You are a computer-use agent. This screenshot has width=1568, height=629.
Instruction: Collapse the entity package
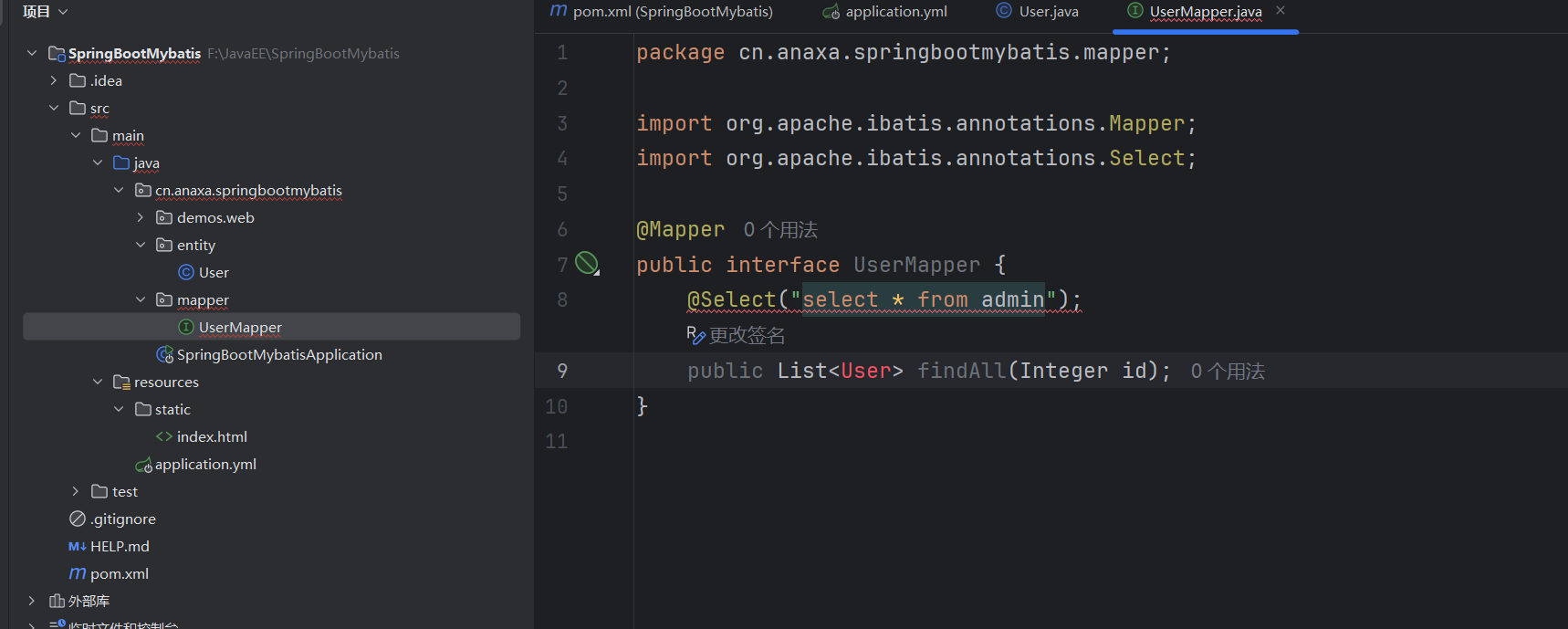[141, 245]
